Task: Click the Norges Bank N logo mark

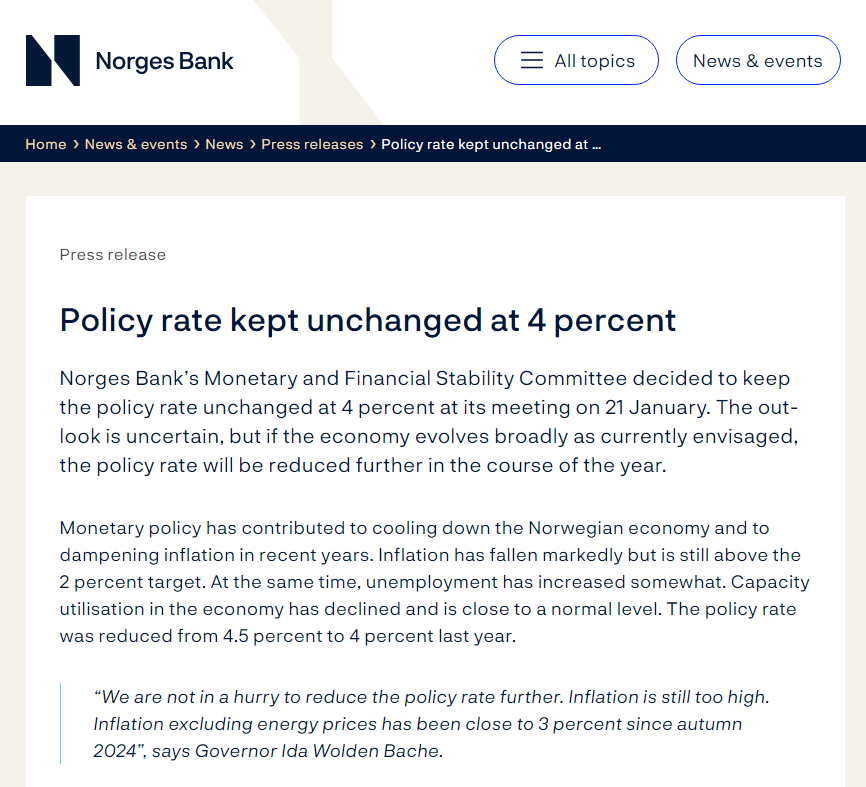Action: pos(52,60)
